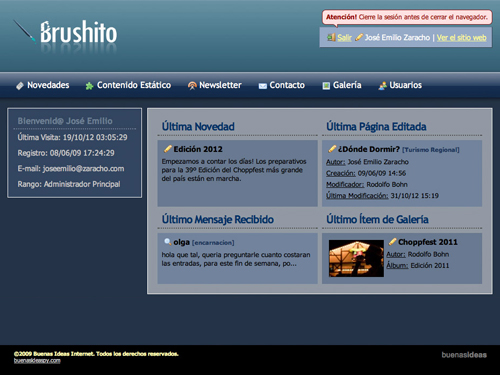Click the Rango: Administrador Principal line

(69, 184)
